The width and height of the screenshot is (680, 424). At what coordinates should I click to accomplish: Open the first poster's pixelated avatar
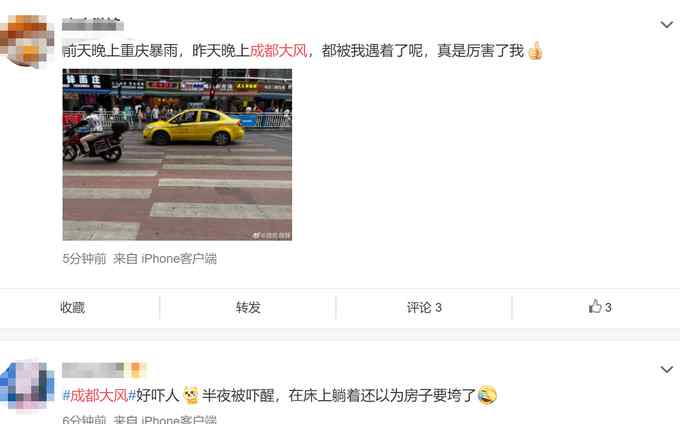(27, 41)
